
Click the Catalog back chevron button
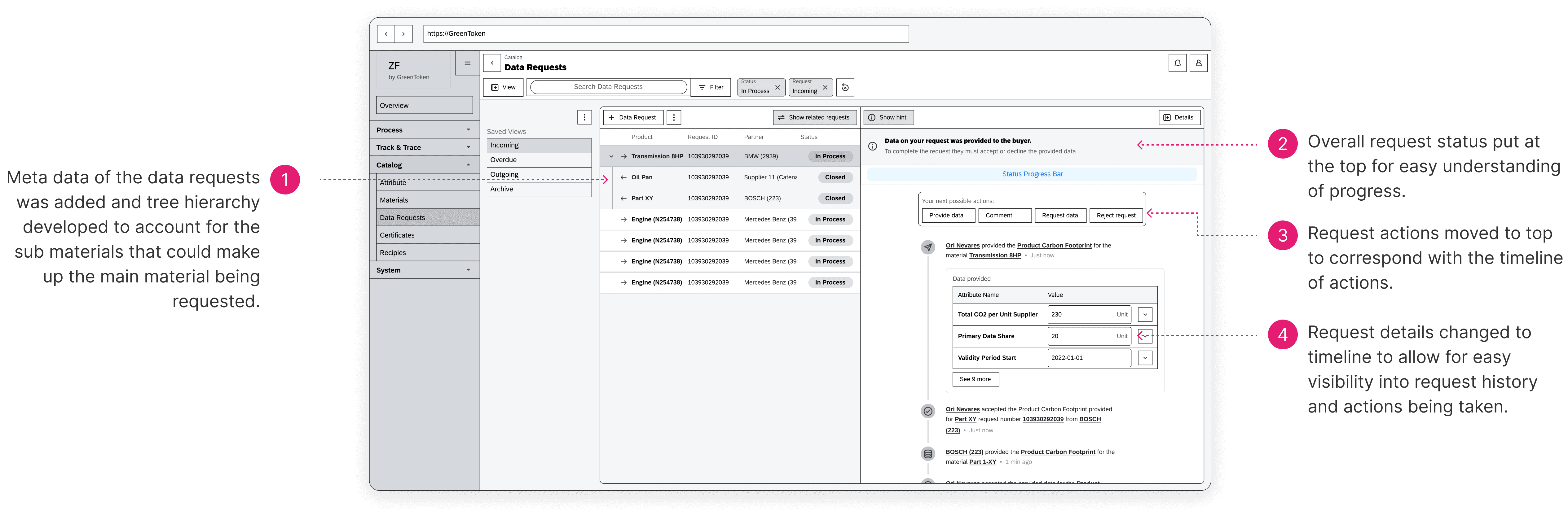(492, 63)
